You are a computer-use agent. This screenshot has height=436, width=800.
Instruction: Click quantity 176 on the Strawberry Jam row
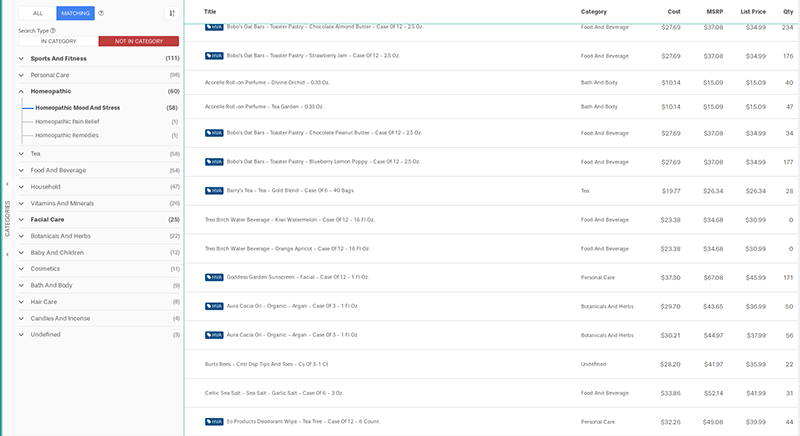click(x=788, y=56)
